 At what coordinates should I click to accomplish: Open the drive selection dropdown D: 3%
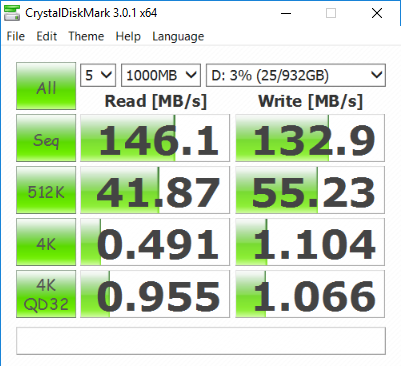tap(296, 75)
